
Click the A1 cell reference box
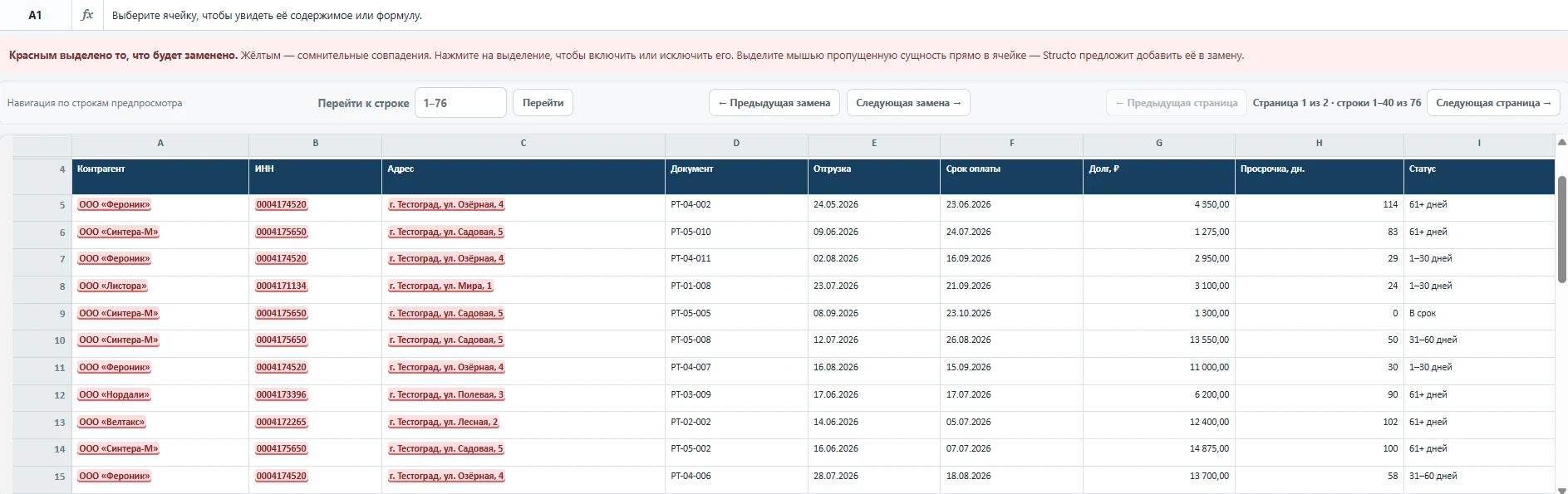[35, 15]
